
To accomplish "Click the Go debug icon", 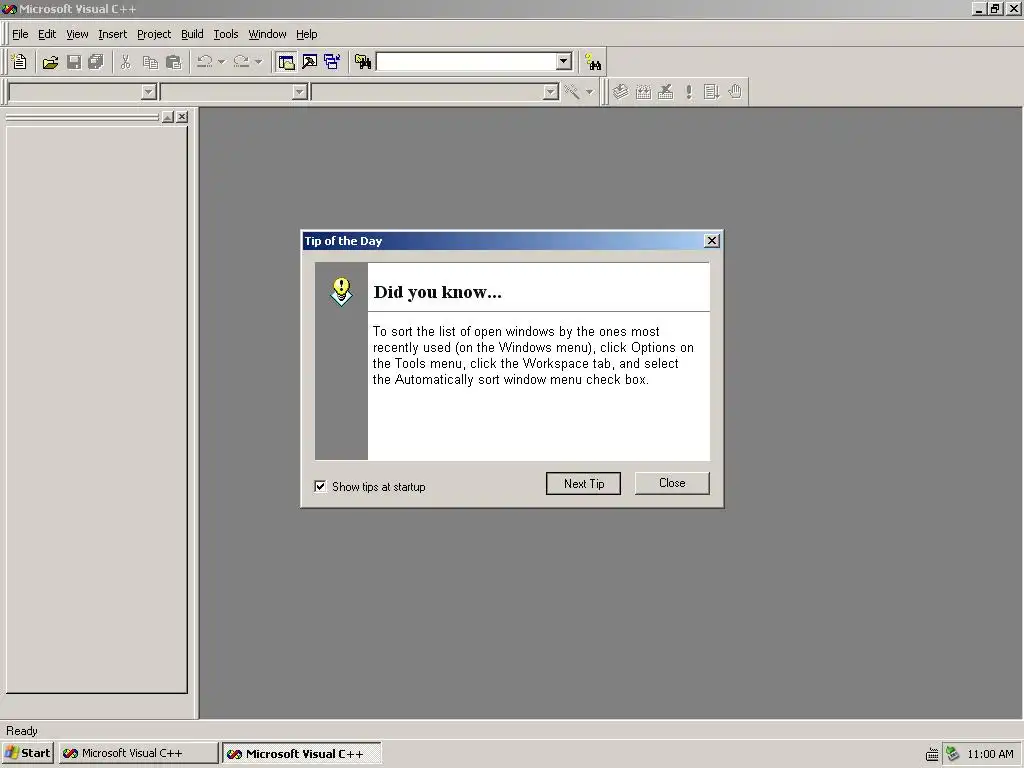I will pos(711,91).
